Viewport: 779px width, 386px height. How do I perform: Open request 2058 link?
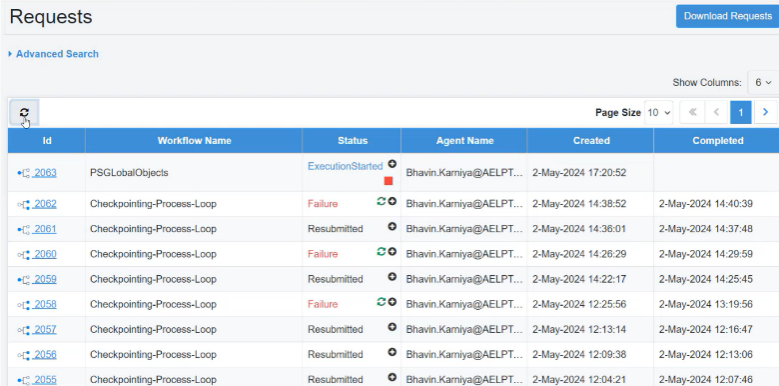click(x=45, y=304)
